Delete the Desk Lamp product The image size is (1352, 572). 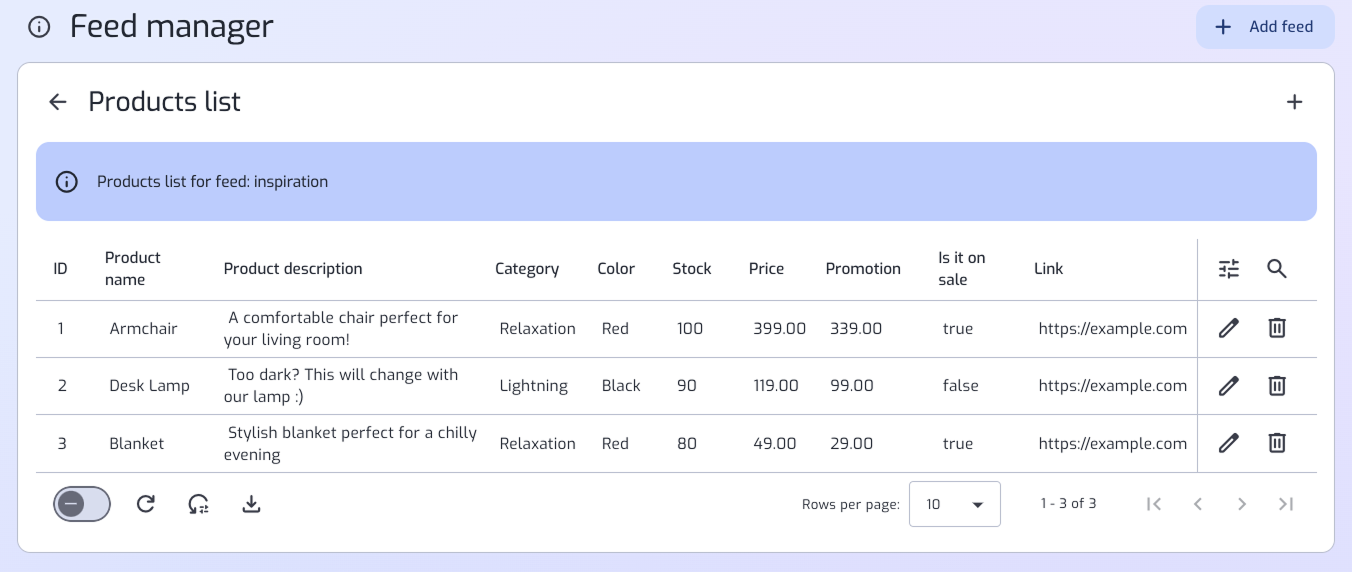tap(1277, 385)
